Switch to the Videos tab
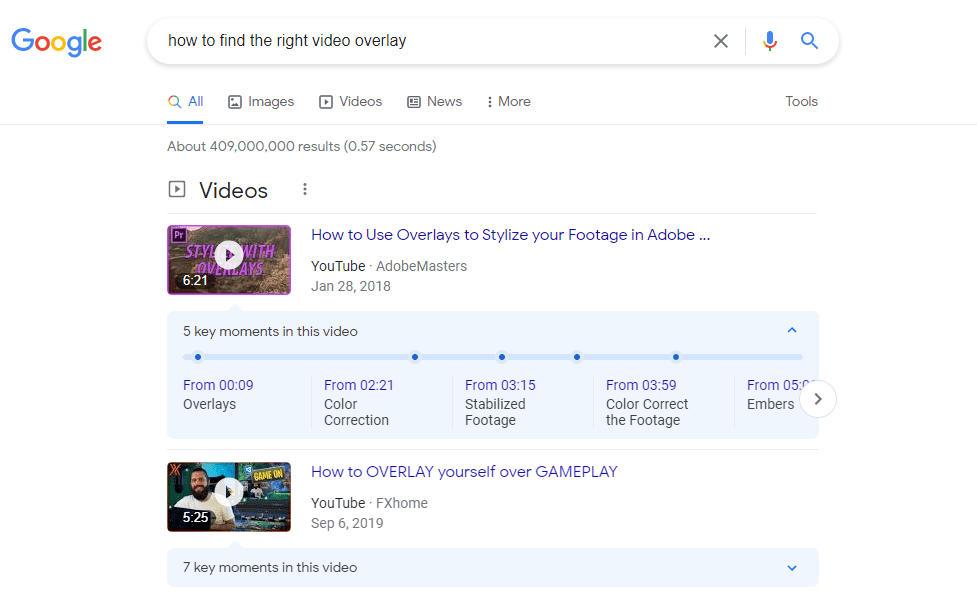The height and width of the screenshot is (591, 977). tap(351, 102)
